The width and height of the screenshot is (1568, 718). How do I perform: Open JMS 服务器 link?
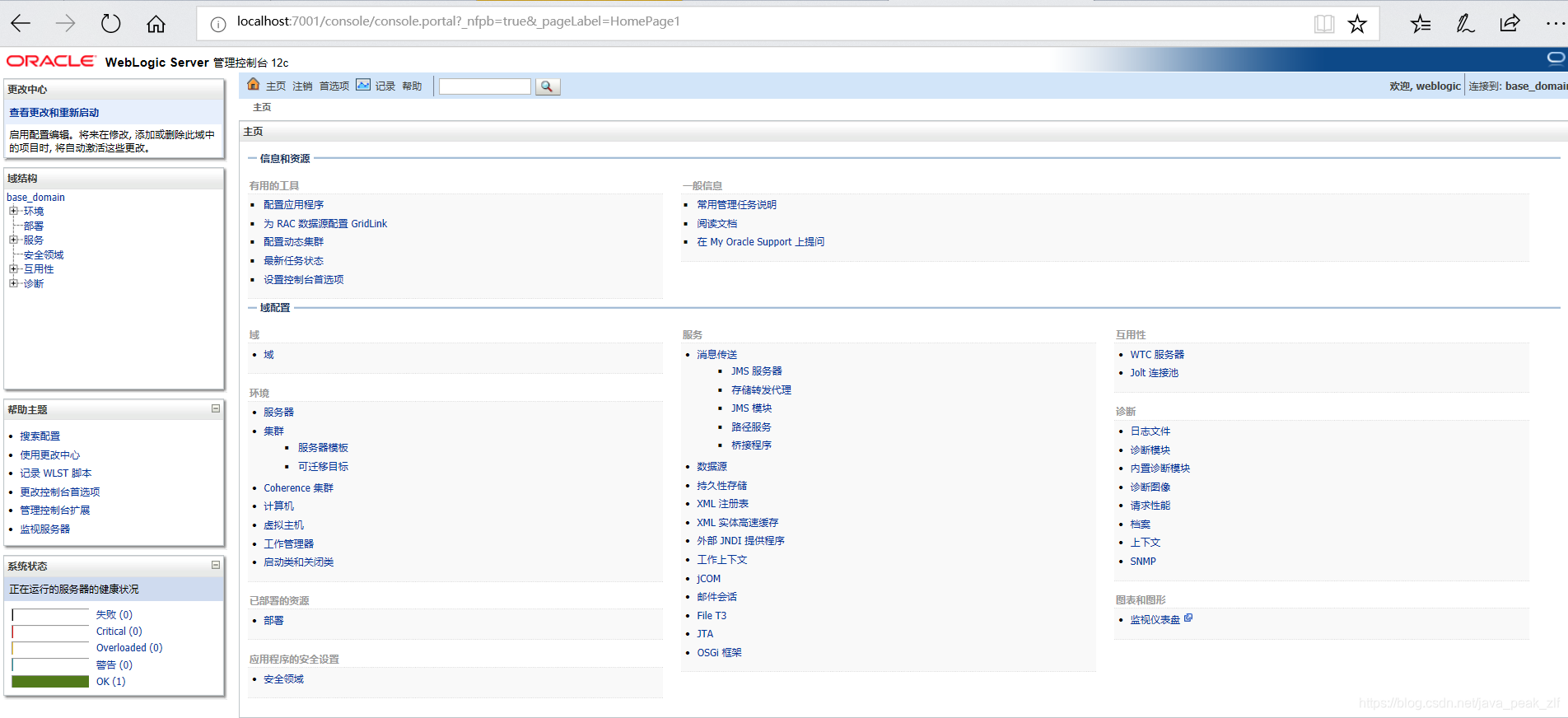pos(757,371)
